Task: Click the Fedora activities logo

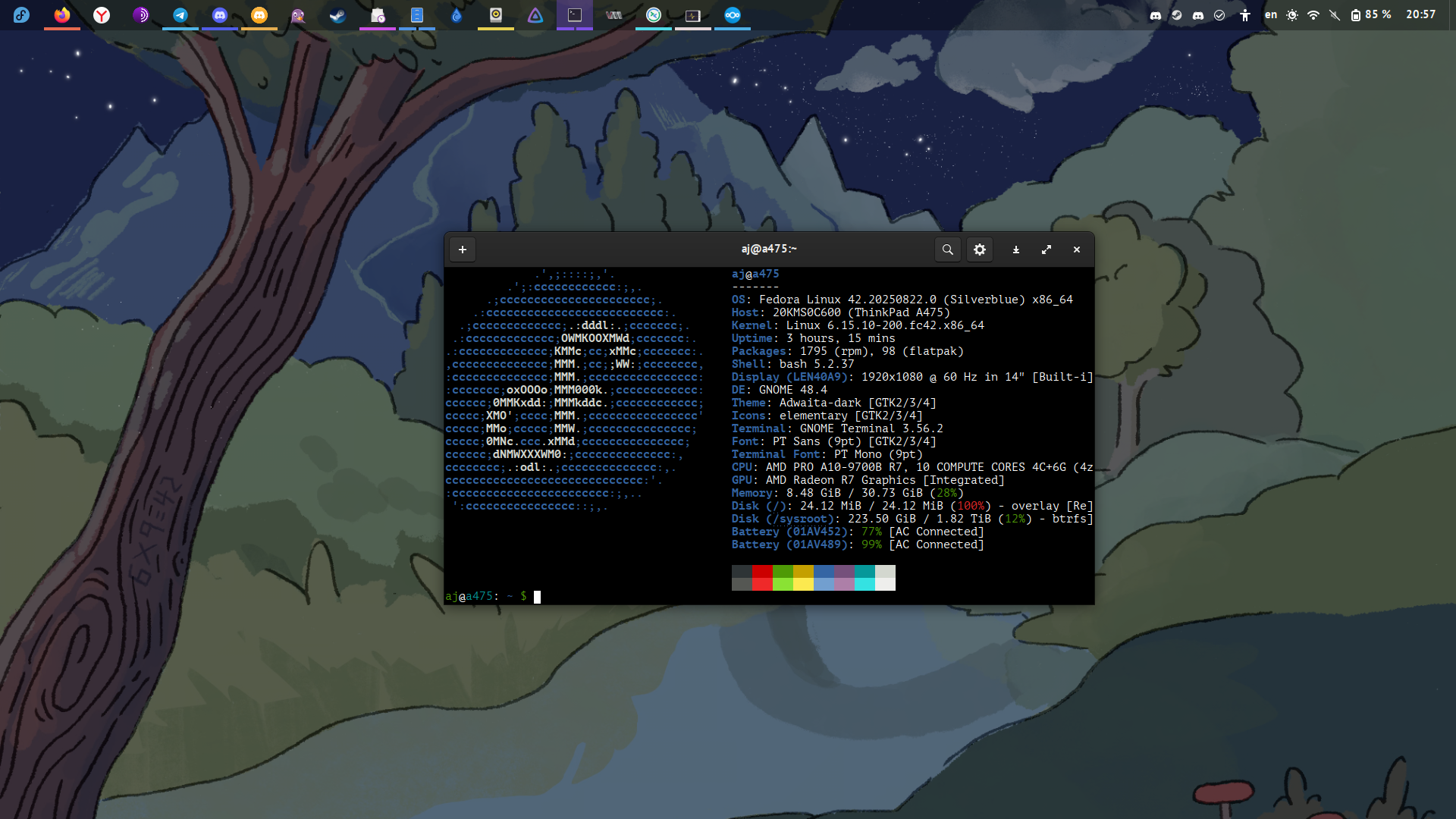Action: tap(21, 15)
